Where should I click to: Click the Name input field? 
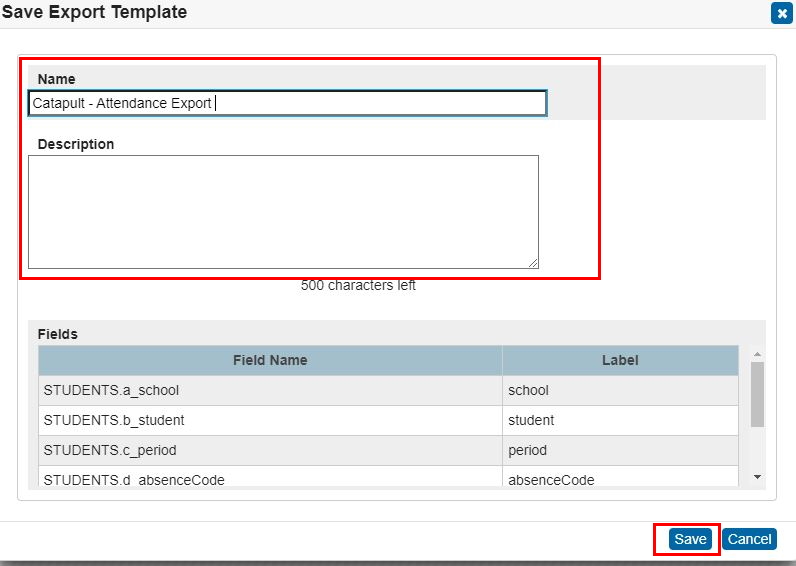click(x=287, y=103)
